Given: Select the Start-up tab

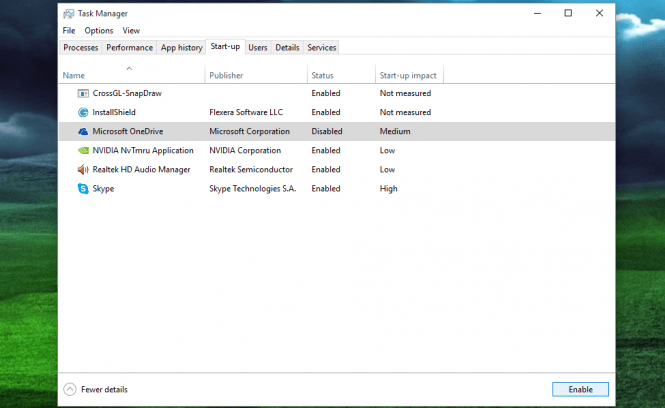Looking at the screenshot, I should (225, 47).
